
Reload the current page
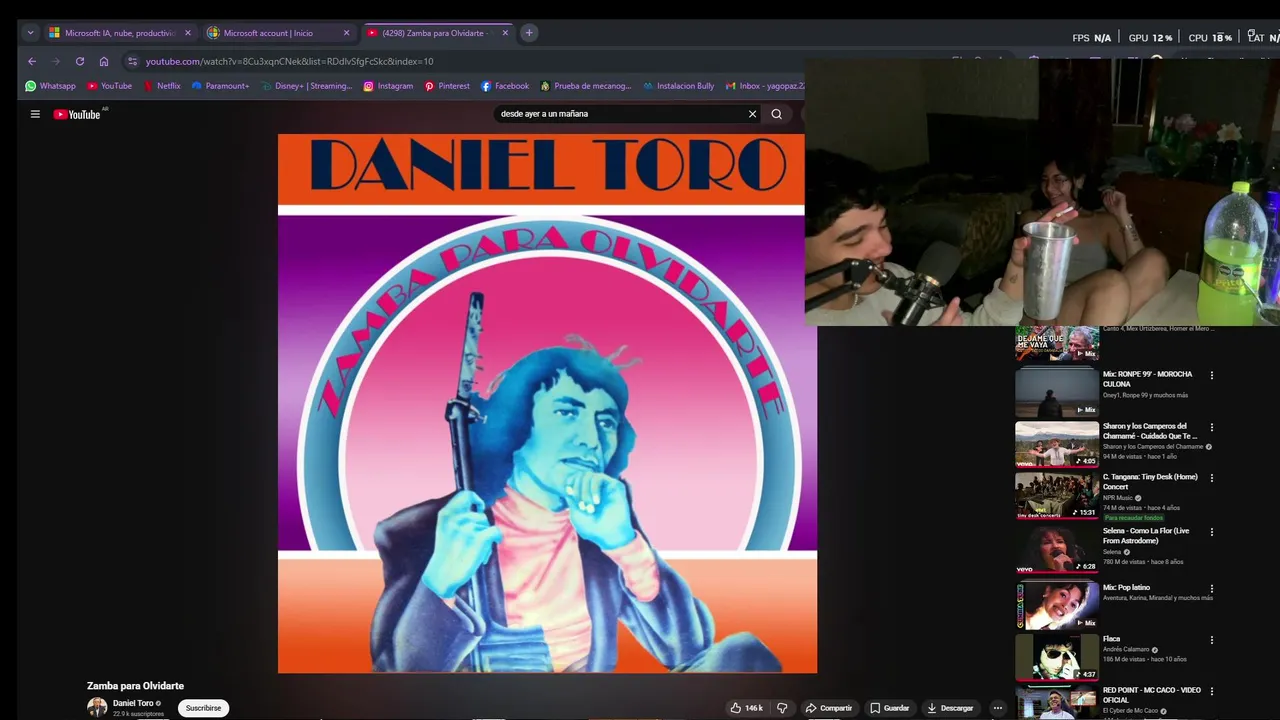point(80,61)
